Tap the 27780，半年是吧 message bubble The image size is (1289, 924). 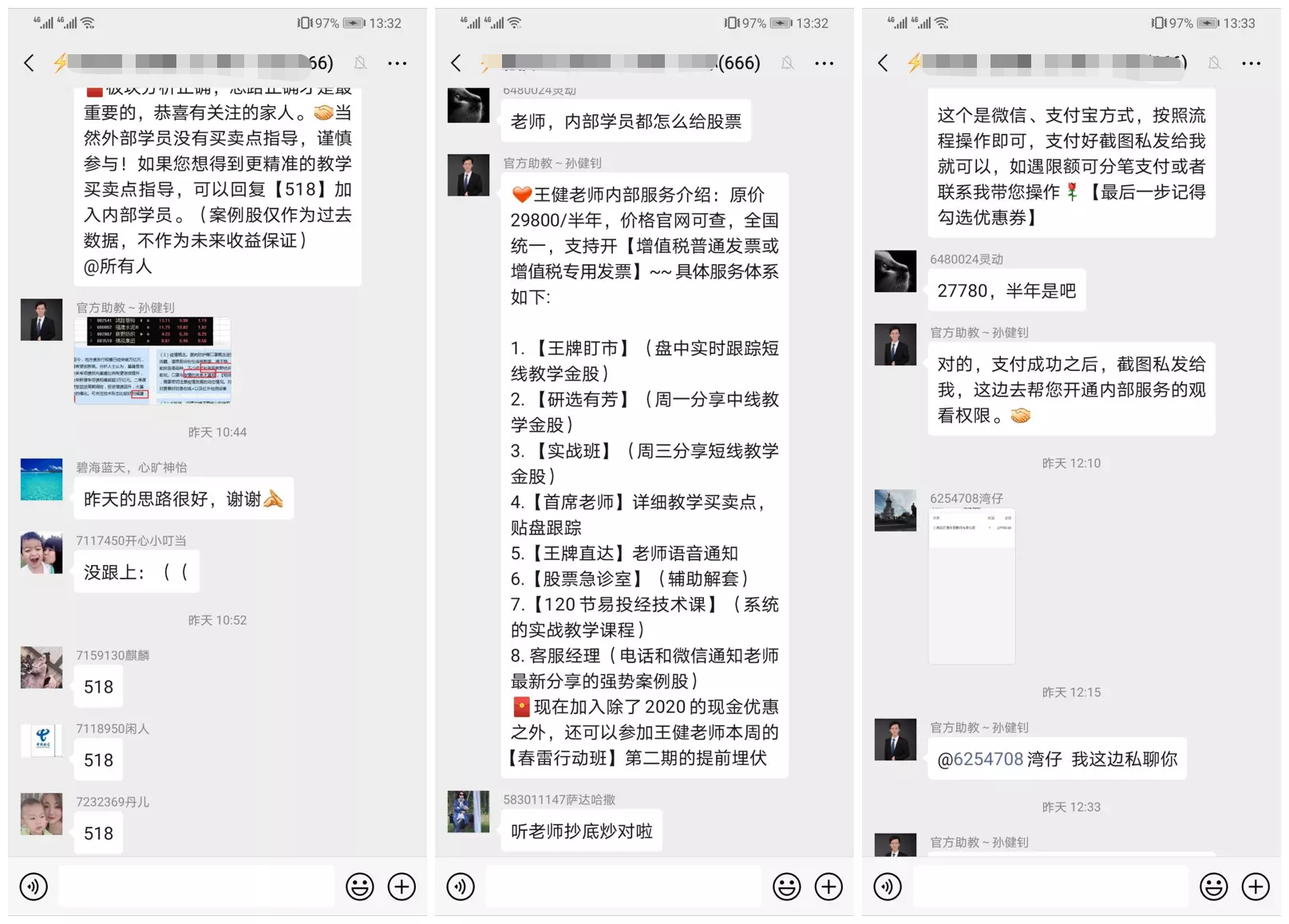tap(1006, 290)
